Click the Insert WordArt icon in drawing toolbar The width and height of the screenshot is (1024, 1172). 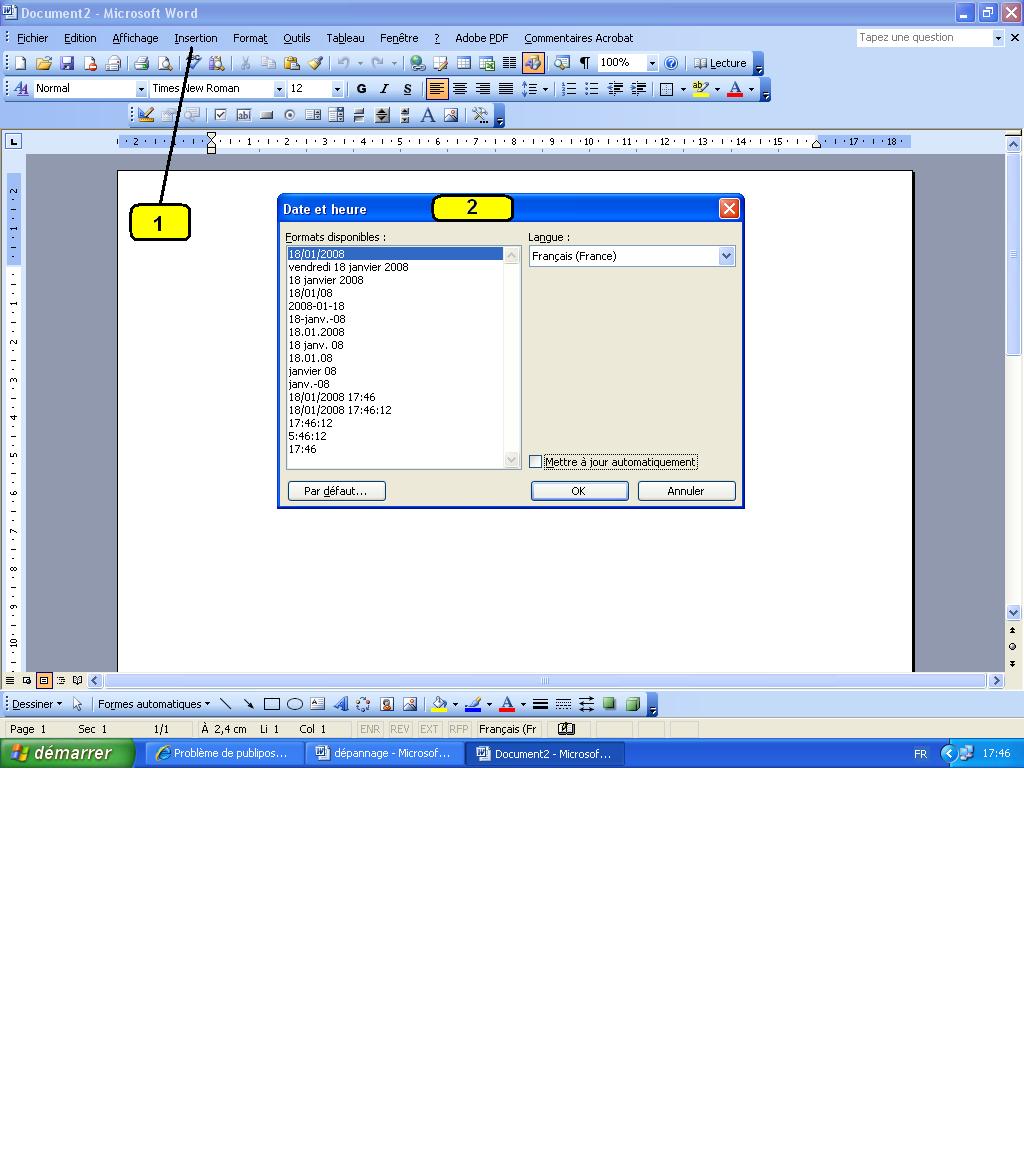[340, 704]
